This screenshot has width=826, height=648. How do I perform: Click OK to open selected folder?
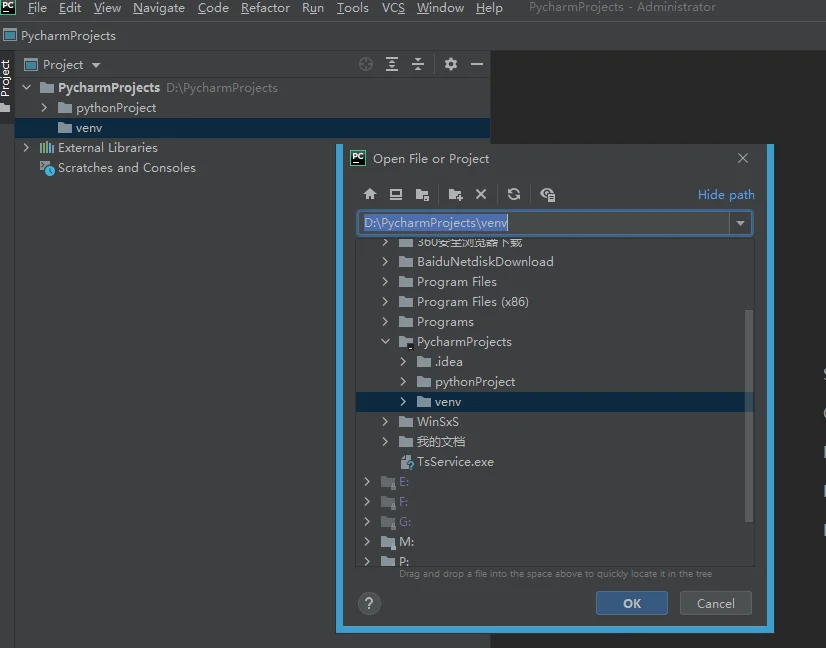pos(632,603)
